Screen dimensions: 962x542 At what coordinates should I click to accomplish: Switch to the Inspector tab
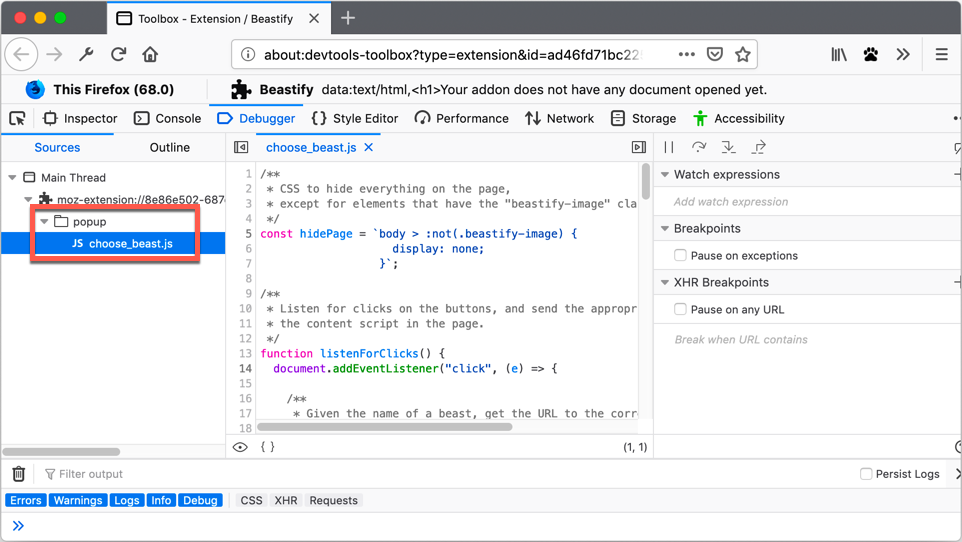click(80, 118)
